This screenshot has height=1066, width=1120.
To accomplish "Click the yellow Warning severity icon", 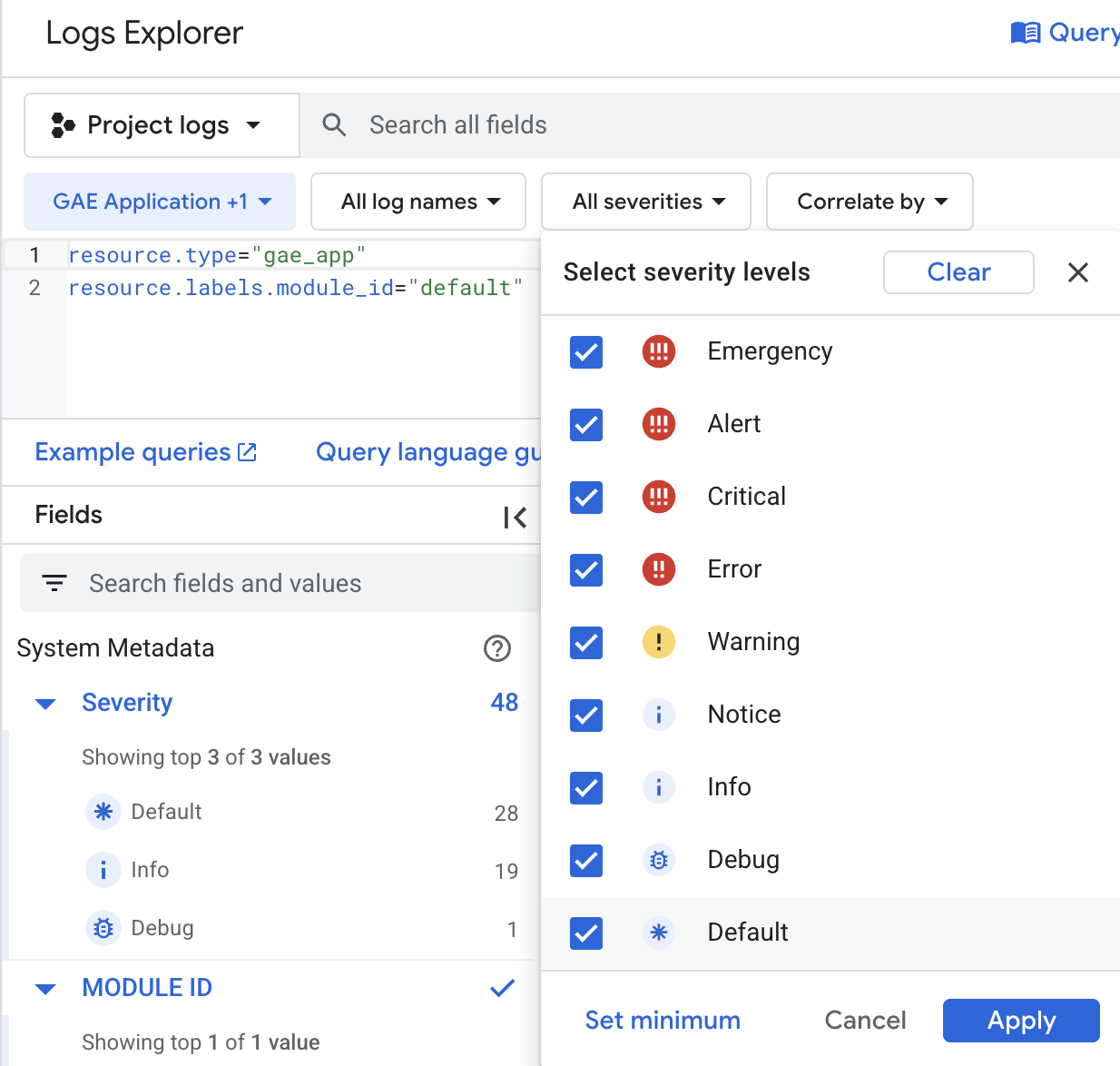I will (659, 642).
